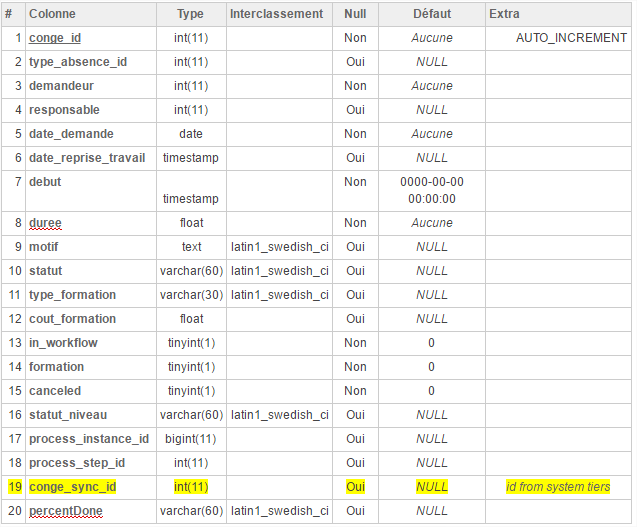Click the in_workflow column name
This screenshot has width=637, height=527.
click(63, 343)
